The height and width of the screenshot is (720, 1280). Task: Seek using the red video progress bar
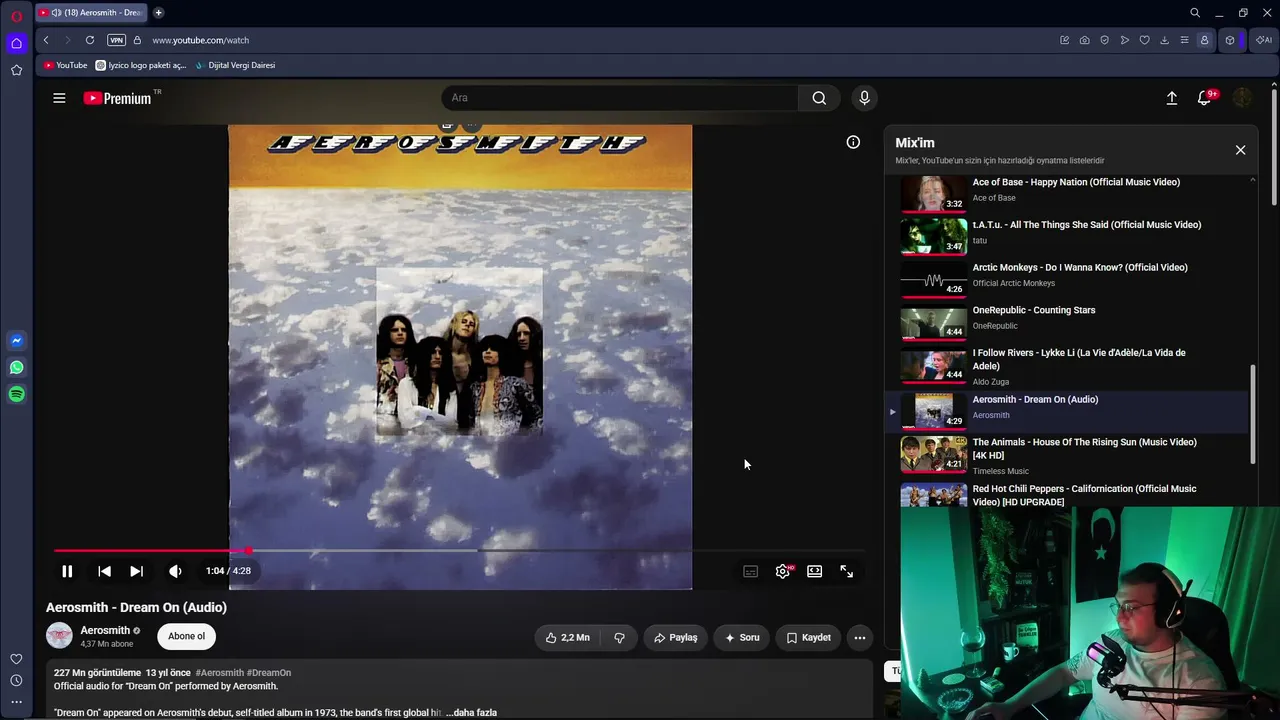point(459,550)
